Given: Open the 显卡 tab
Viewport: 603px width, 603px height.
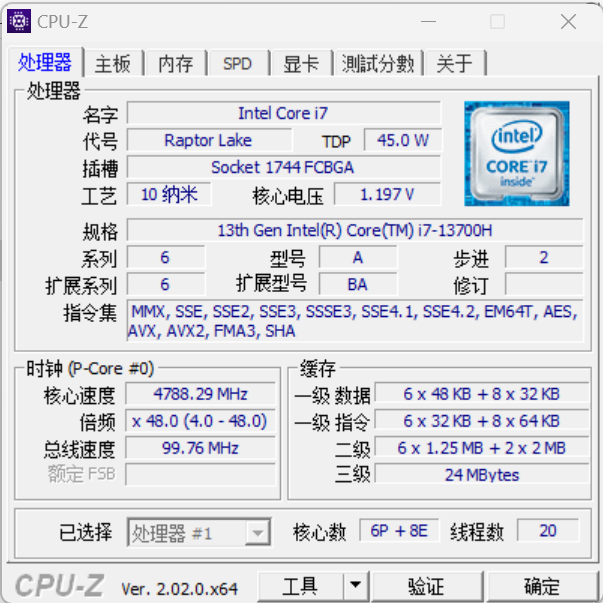Looking at the screenshot, I should (x=301, y=63).
